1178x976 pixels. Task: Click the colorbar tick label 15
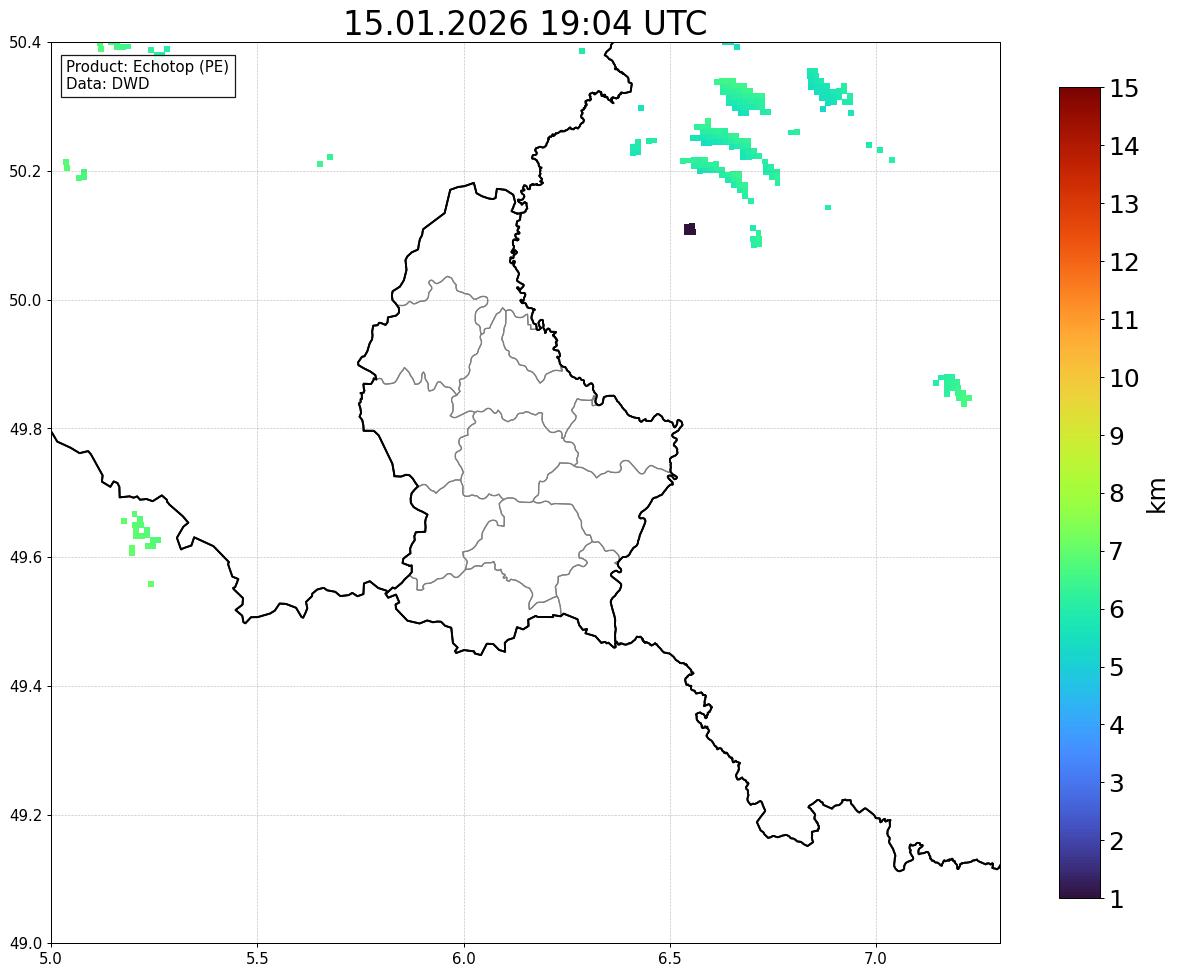point(1124,89)
